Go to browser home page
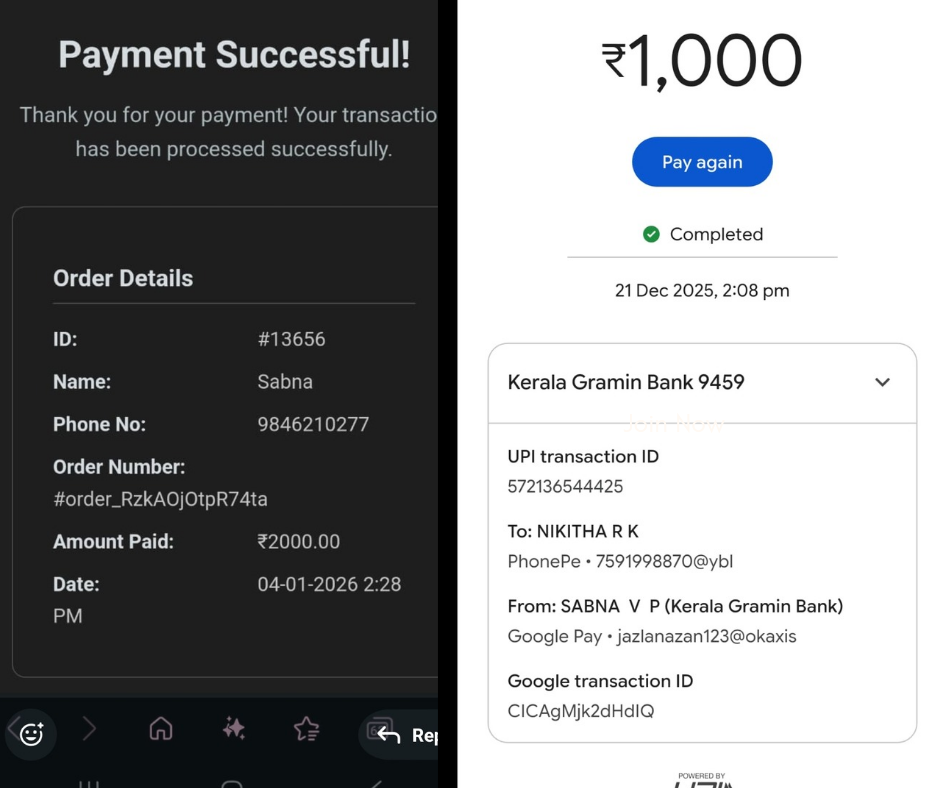Screen dimensions: 940x788 point(161,729)
